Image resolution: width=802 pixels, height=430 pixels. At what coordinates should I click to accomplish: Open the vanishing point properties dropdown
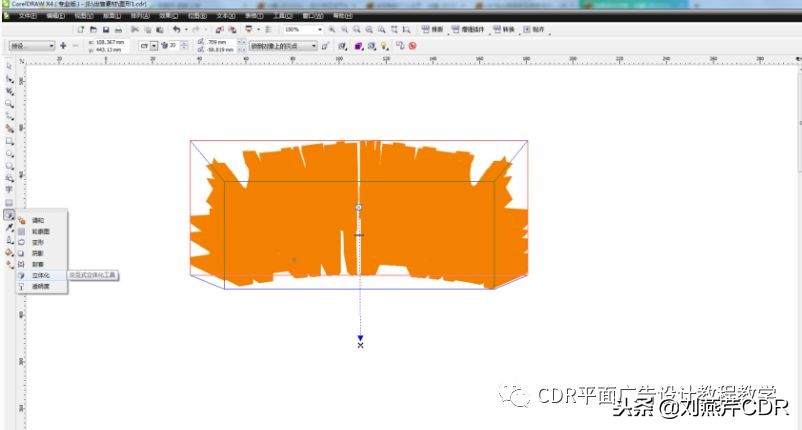283,46
